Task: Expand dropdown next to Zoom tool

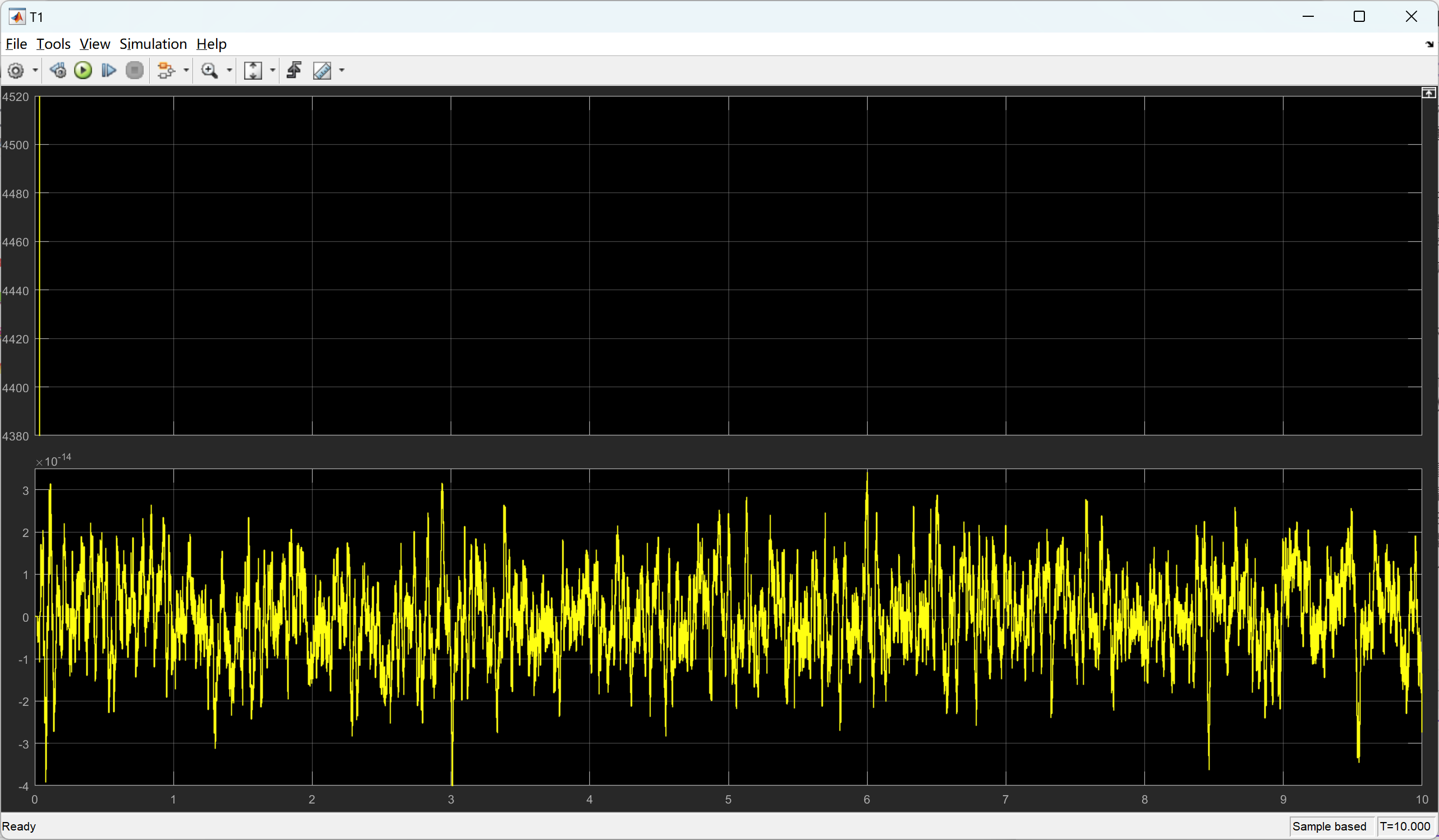Action: click(x=230, y=71)
